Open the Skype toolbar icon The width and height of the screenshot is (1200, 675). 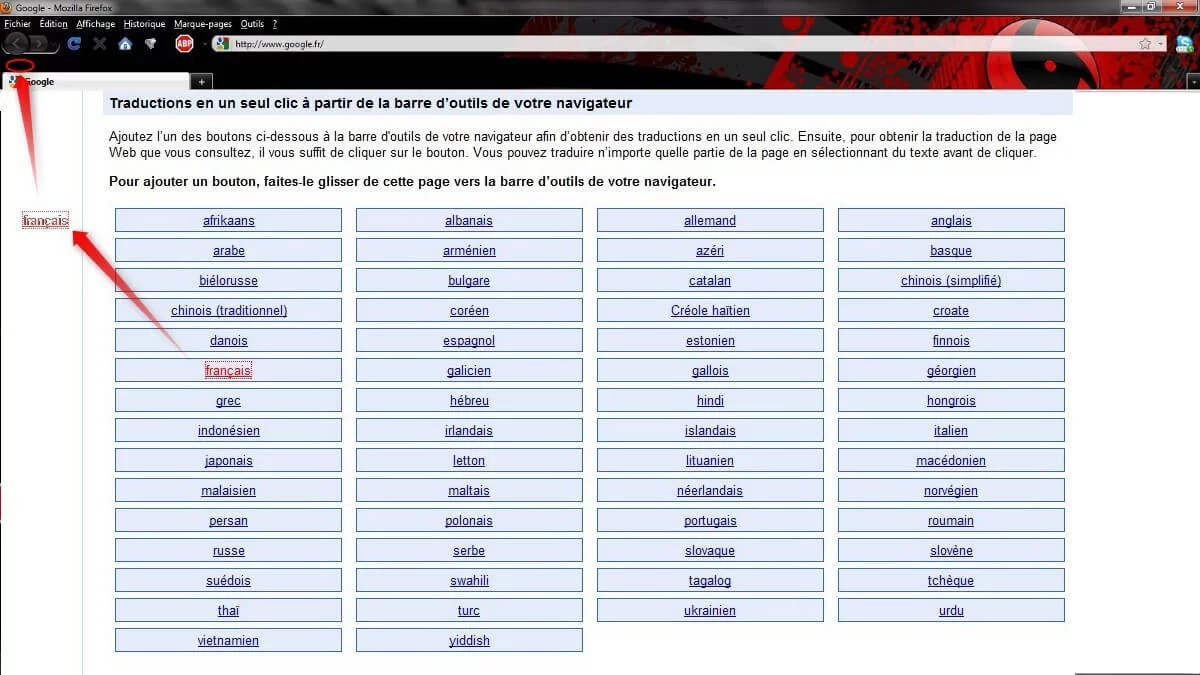point(1184,43)
